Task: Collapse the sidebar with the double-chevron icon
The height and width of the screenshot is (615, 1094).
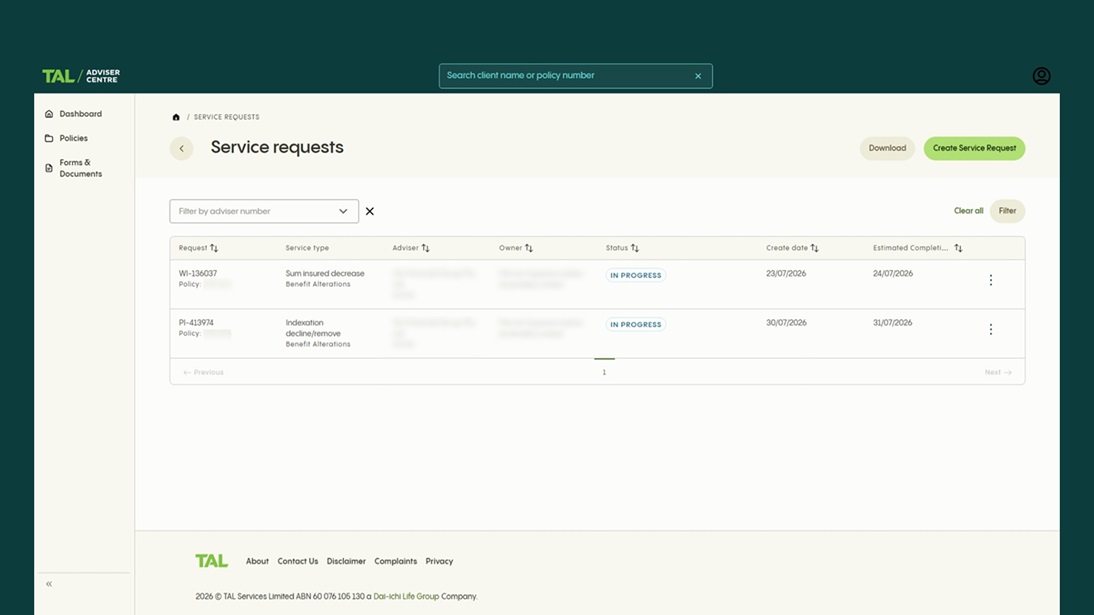Action: (x=49, y=584)
